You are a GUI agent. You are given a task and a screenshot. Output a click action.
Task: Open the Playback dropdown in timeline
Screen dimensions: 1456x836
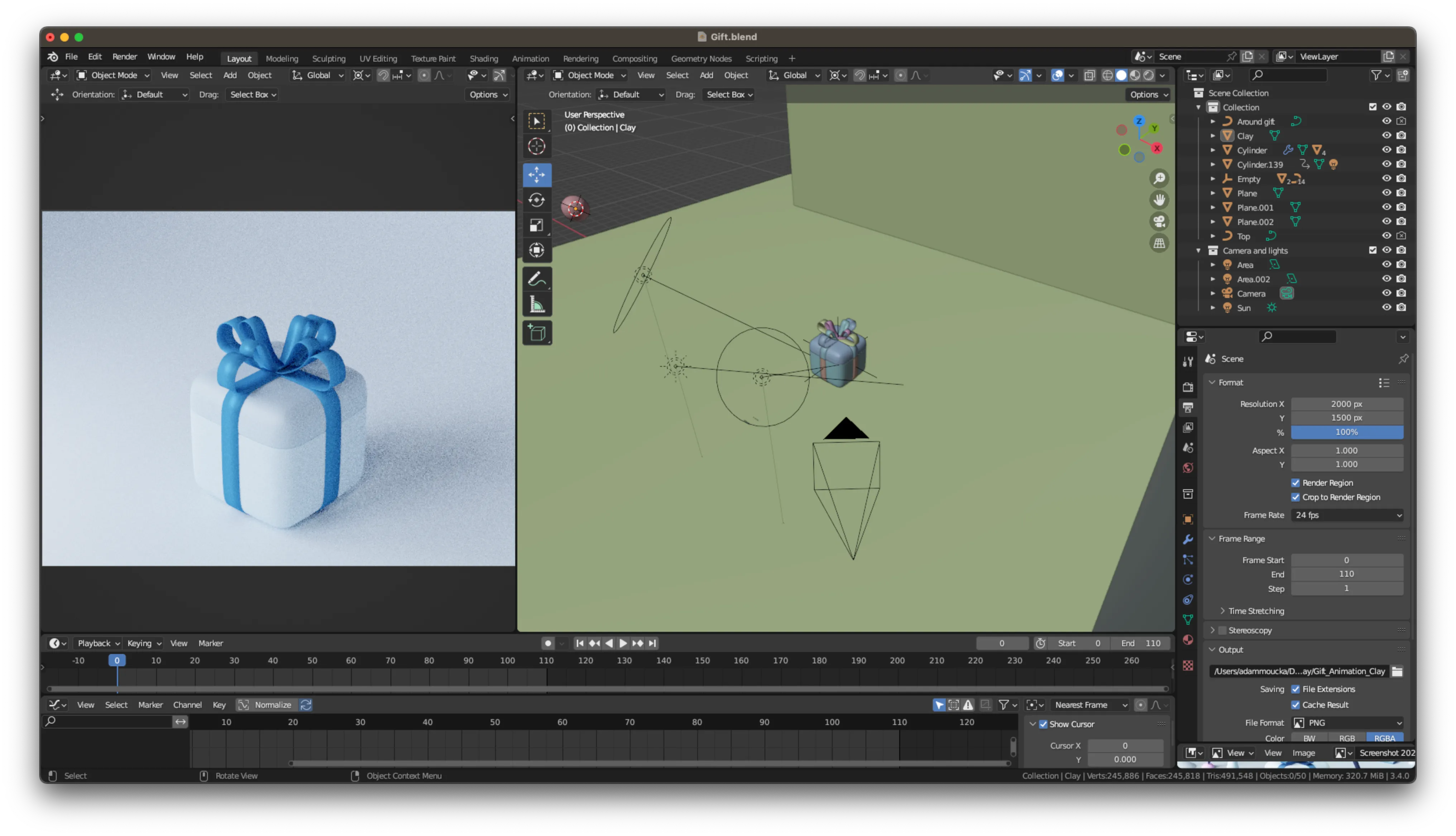99,644
